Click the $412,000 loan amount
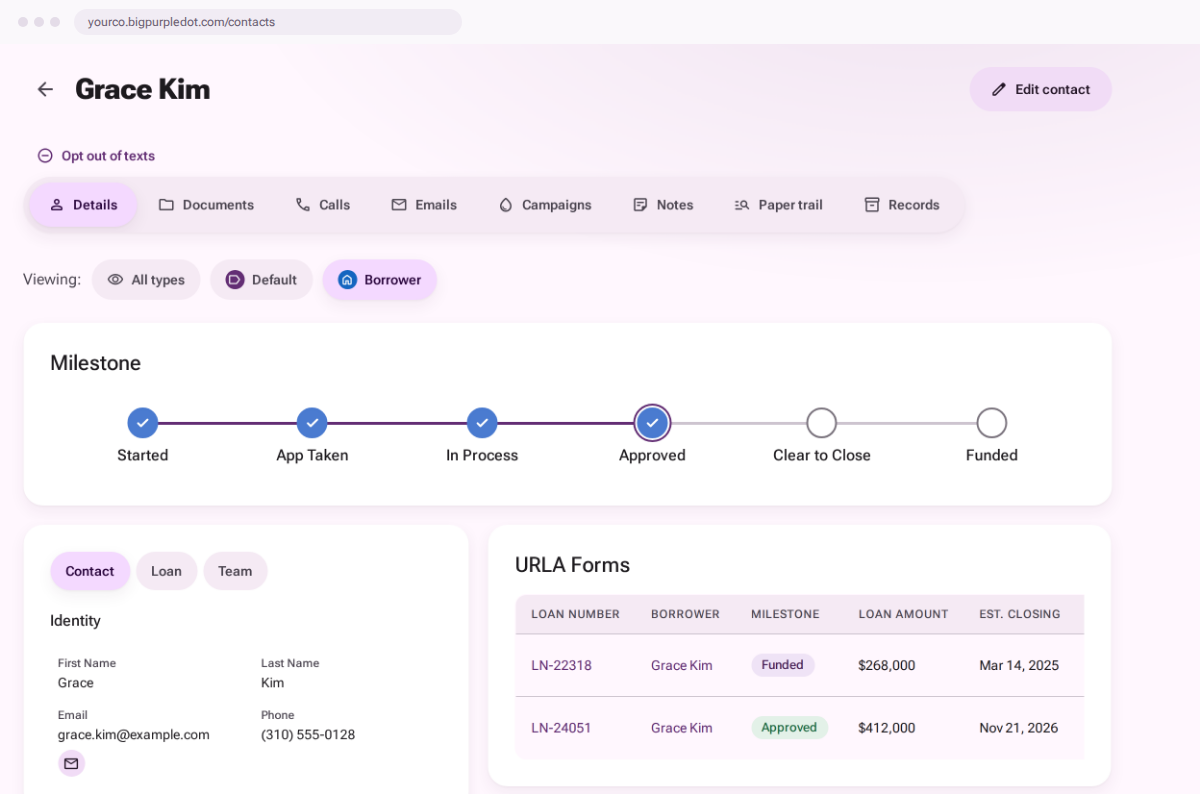This screenshot has height=794, width=1200. (x=886, y=728)
